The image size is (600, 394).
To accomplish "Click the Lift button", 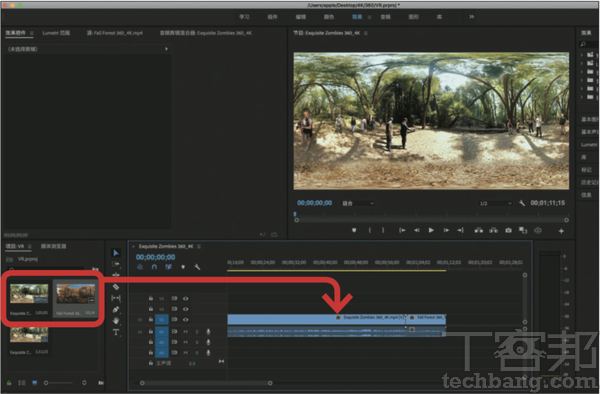I will coord(478,230).
